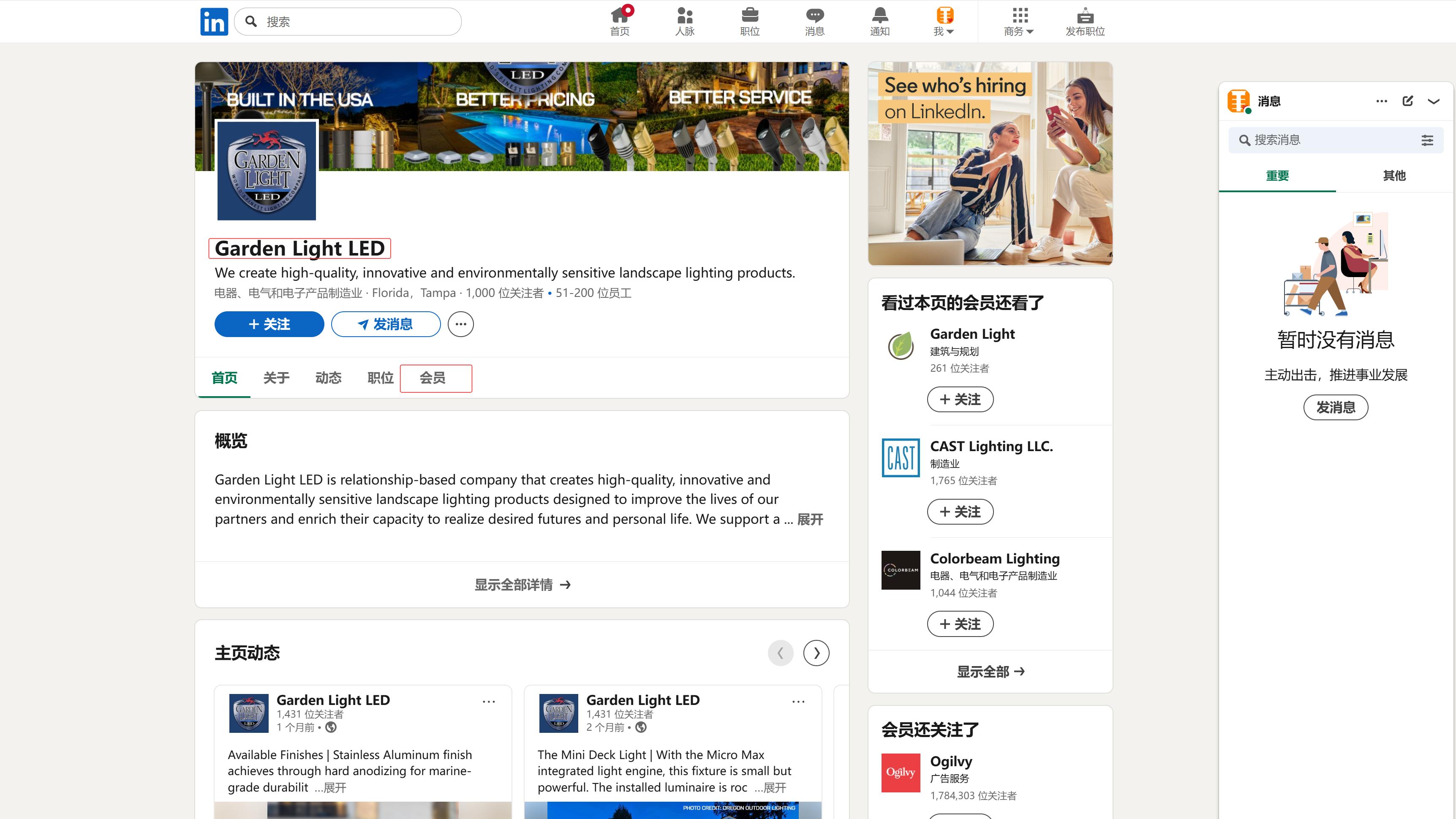Expand the Mini Deck Light post text
This screenshot has height=819, width=1456.
click(x=770, y=787)
